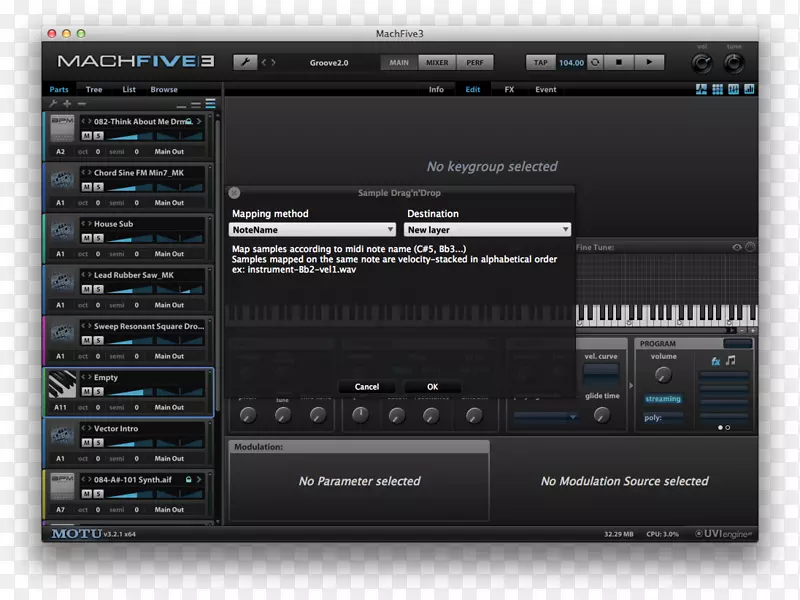This screenshot has height=600, width=800.
Task: Open the wrench settings button in header
Action: pyautogui.click(x=245, y=62)
